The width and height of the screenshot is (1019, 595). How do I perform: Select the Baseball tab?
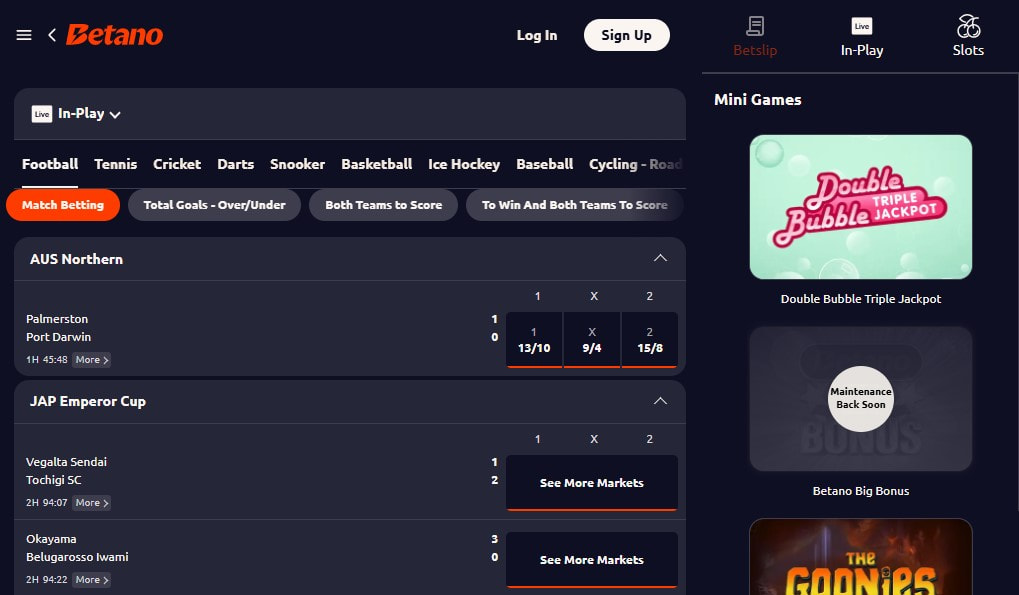point(545,164)
